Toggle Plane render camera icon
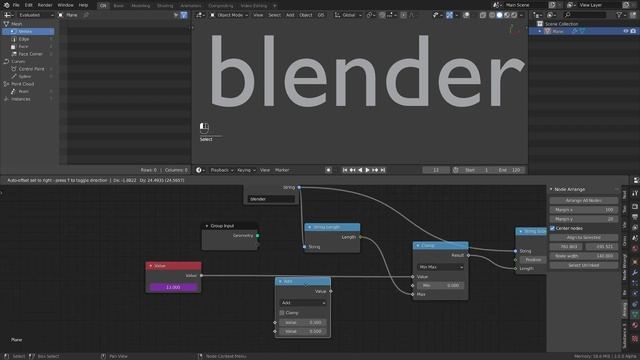This screenshot has width=640, height=360. (633, 31)
